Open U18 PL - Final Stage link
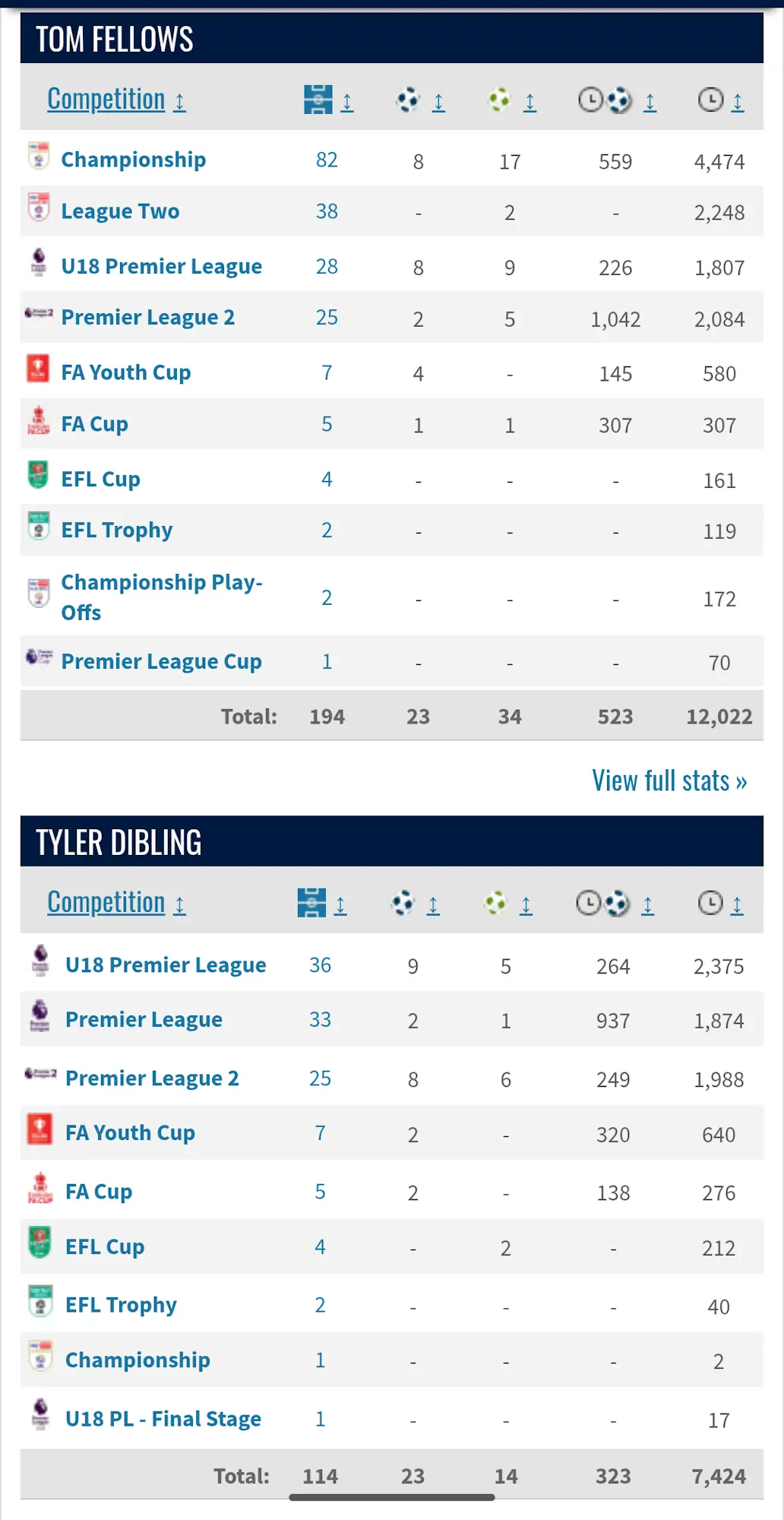The width and height of the screenshot is (784, 1520). pyautogui.click(x=163, y=1419)
